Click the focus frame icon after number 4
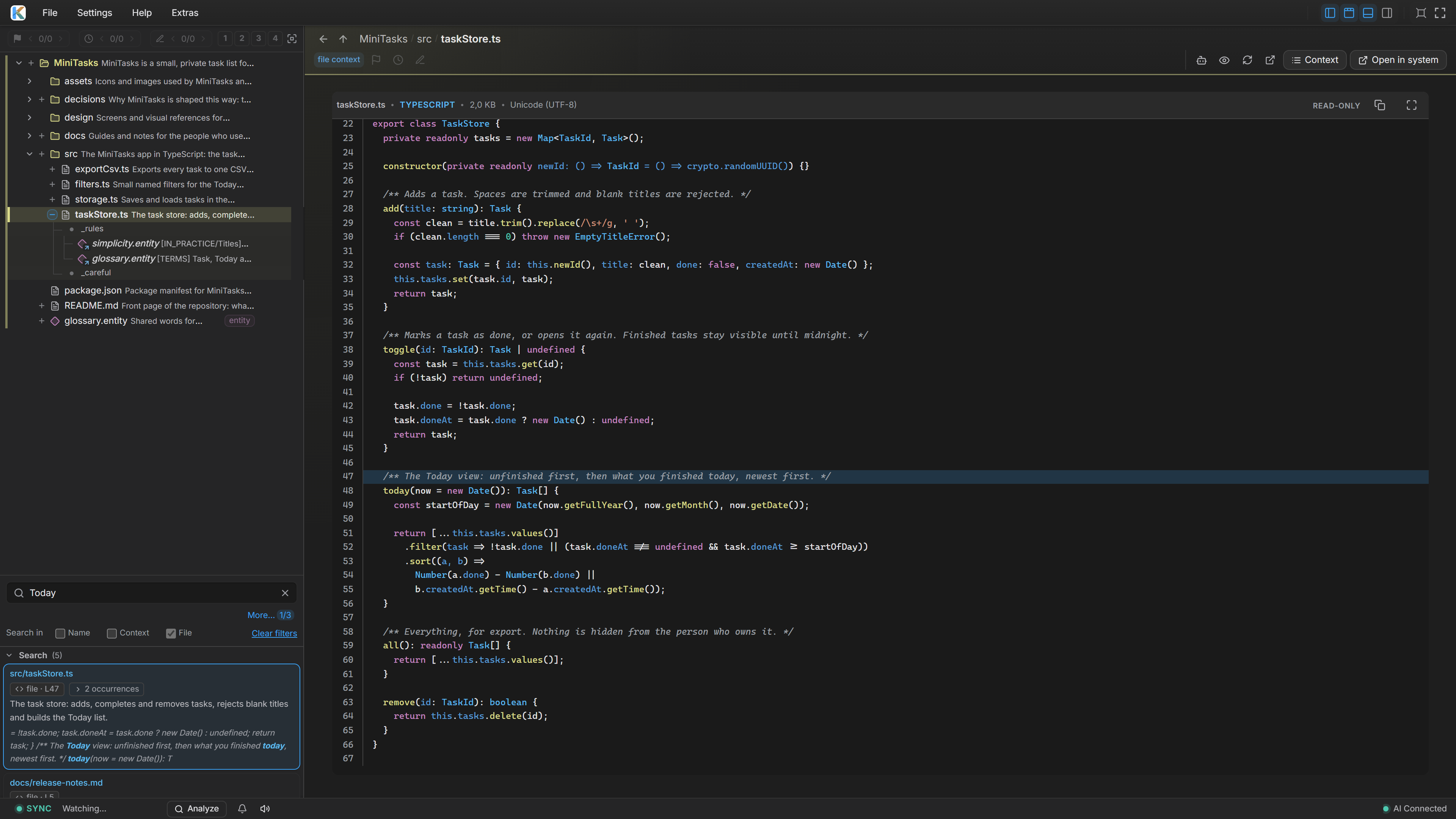Image resolution: width=1456 pixels, height=819 pixels. [292, 38]
